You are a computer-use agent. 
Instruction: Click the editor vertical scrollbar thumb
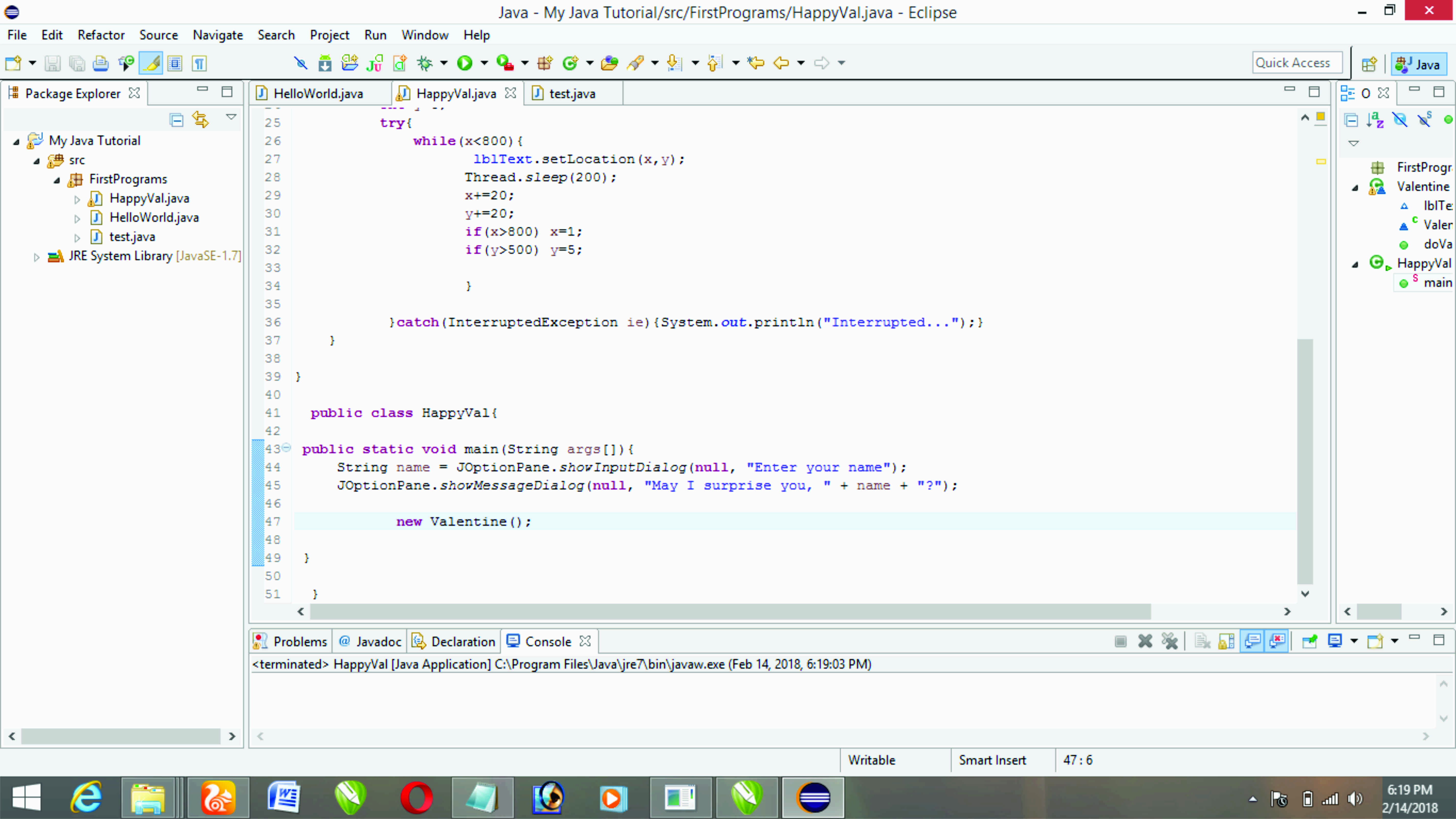click(x=1305, y=461)
